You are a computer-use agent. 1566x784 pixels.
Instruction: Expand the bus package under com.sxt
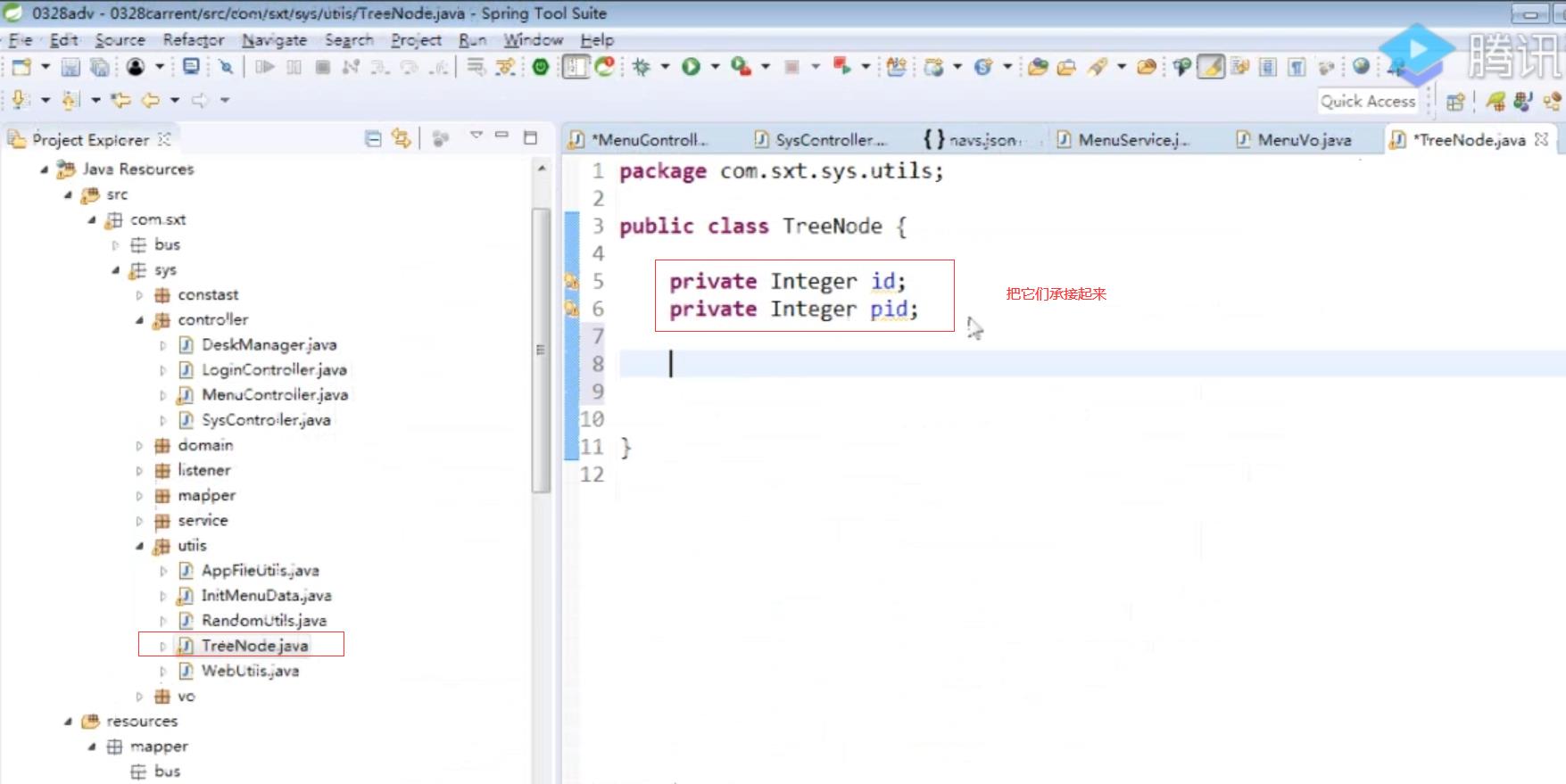[115, 245]
